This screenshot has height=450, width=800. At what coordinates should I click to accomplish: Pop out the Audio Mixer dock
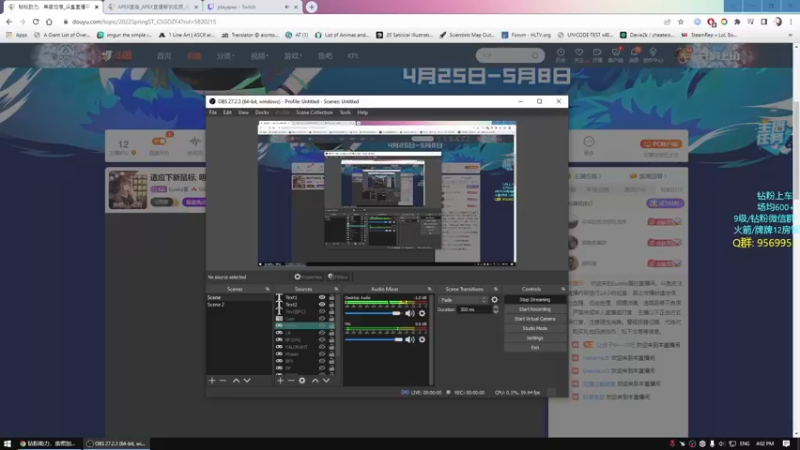point(429,289)
